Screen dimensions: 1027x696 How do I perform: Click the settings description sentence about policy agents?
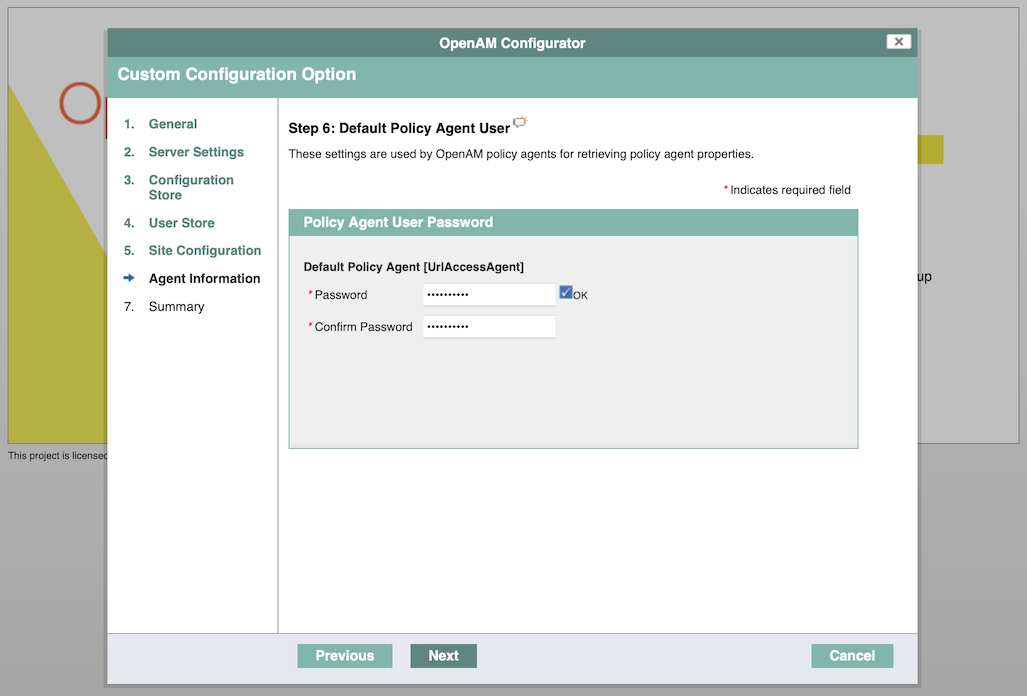521,155
